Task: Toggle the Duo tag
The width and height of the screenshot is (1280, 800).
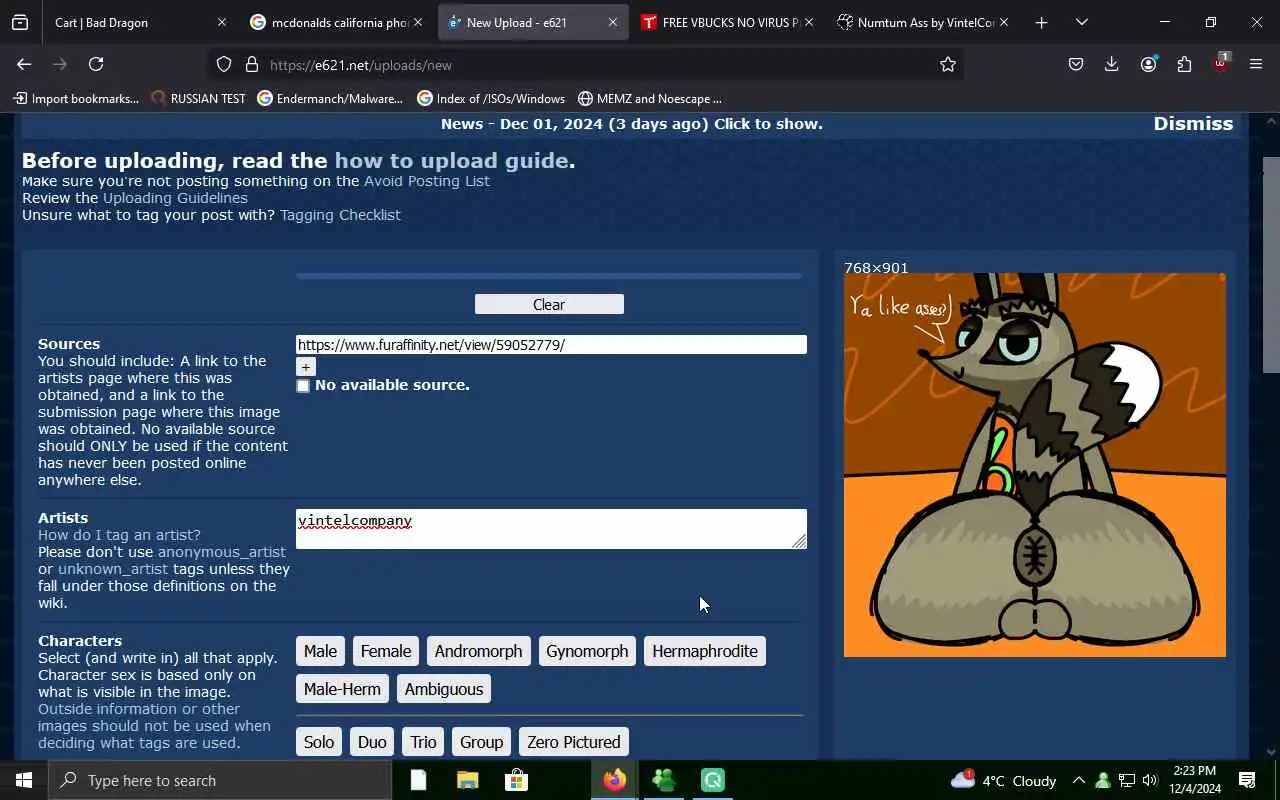Action: tap(372, 742)
